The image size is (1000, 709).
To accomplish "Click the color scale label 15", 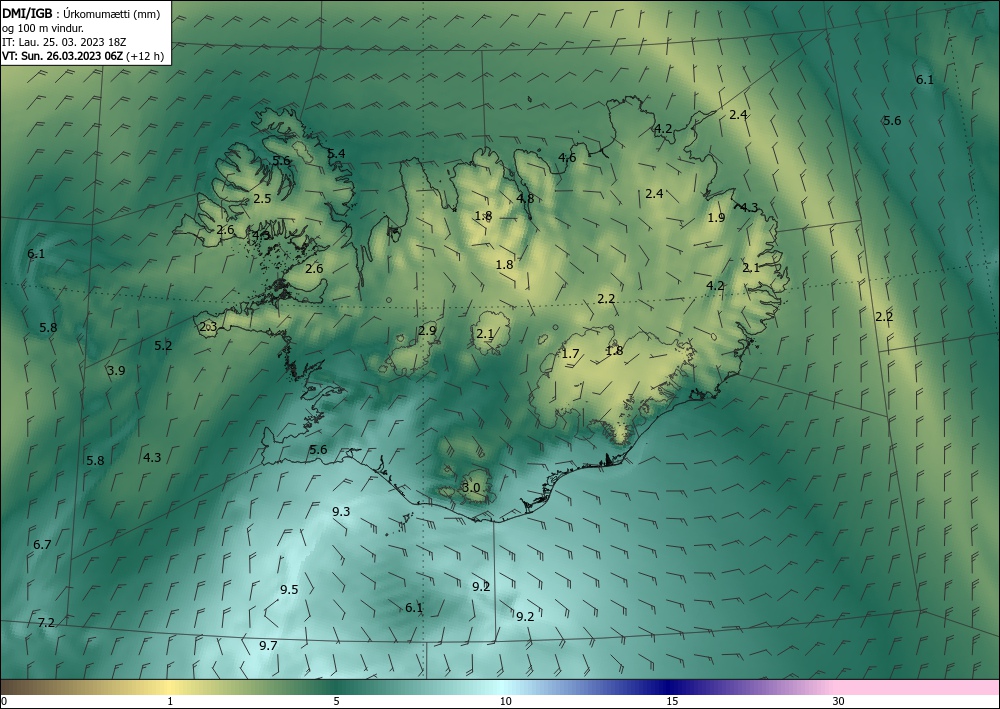I will click(672, 701).
